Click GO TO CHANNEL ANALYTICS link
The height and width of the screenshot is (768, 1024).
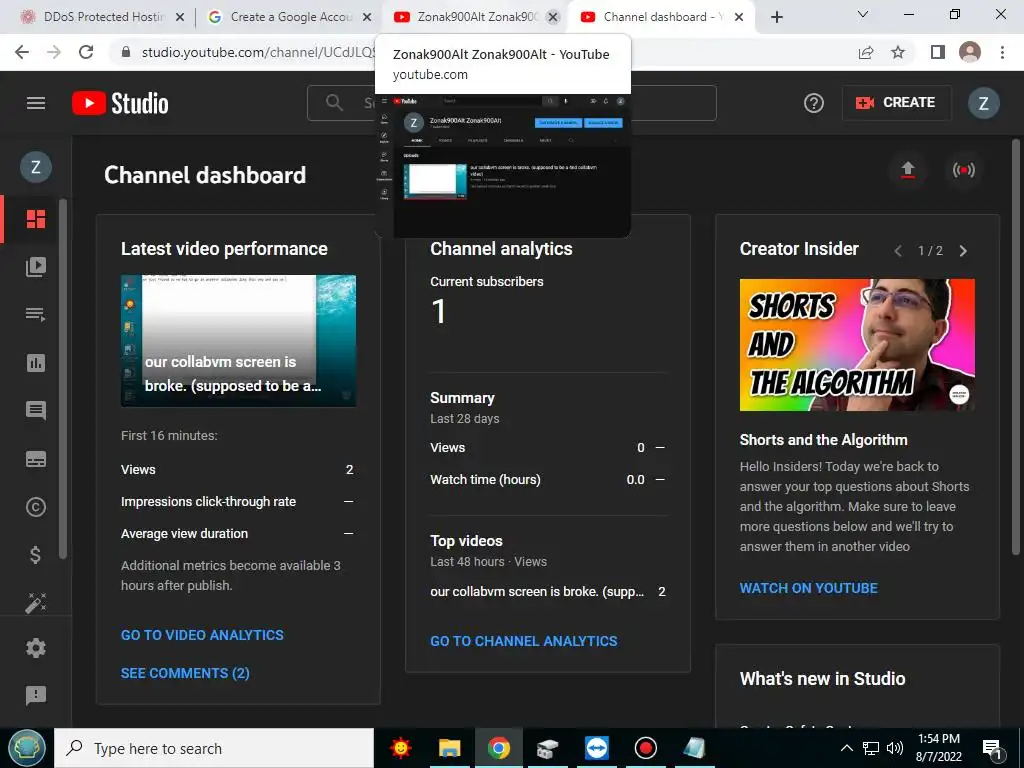(x=523, y=641)
